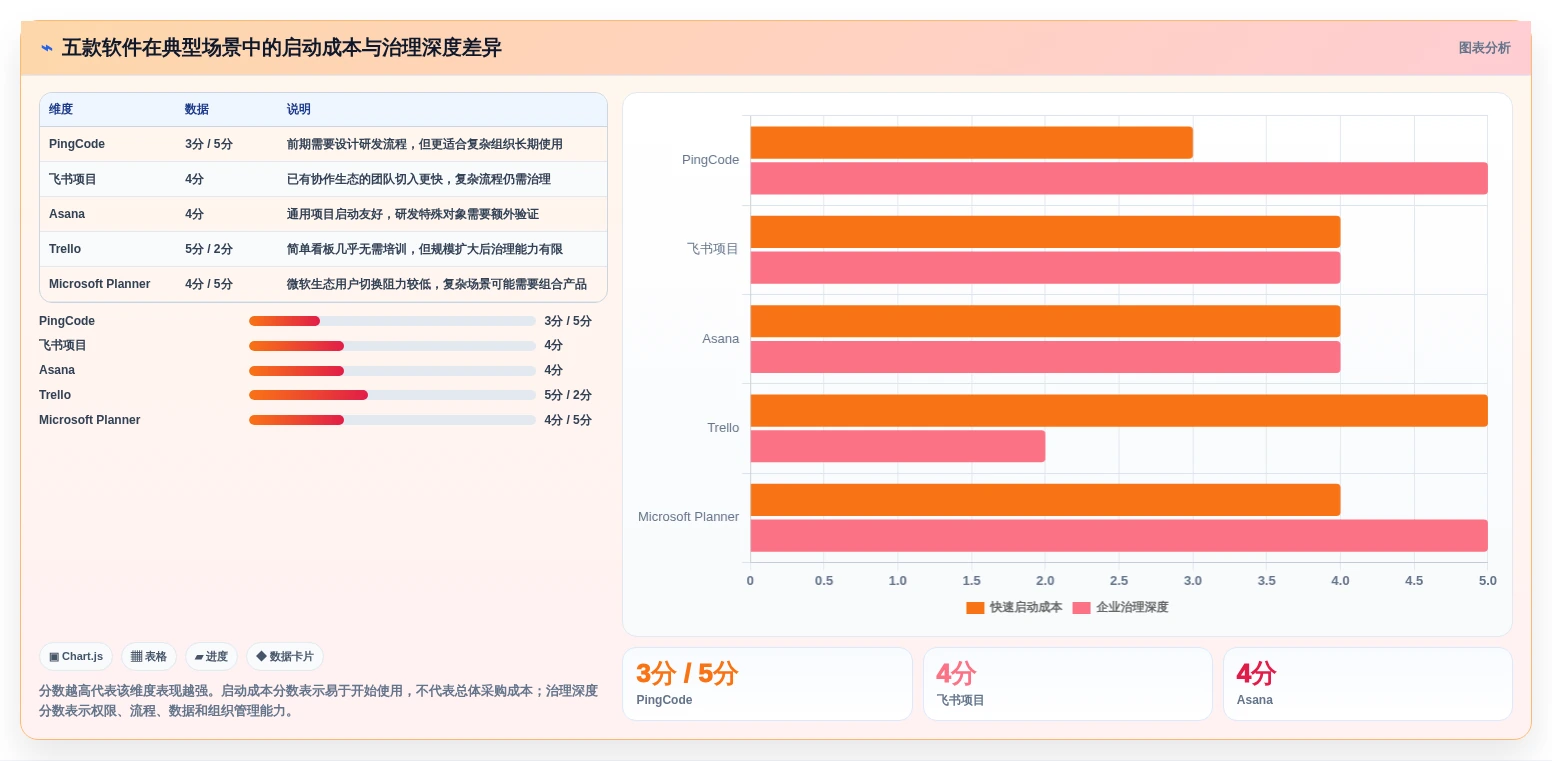The width and height of the screenshot is (1552, 761).
Task: Click PingCode's orange bar in the chart
Action: click(x=971, y=143)
